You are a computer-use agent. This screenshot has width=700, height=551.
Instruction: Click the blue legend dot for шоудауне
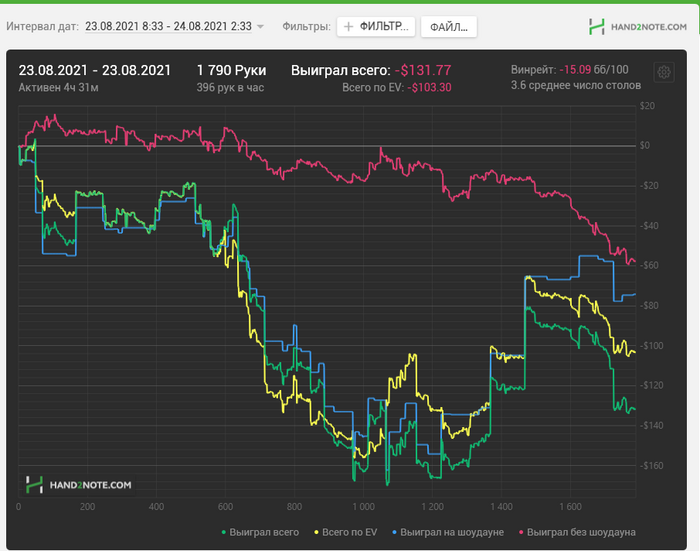[x=394, y=532]
